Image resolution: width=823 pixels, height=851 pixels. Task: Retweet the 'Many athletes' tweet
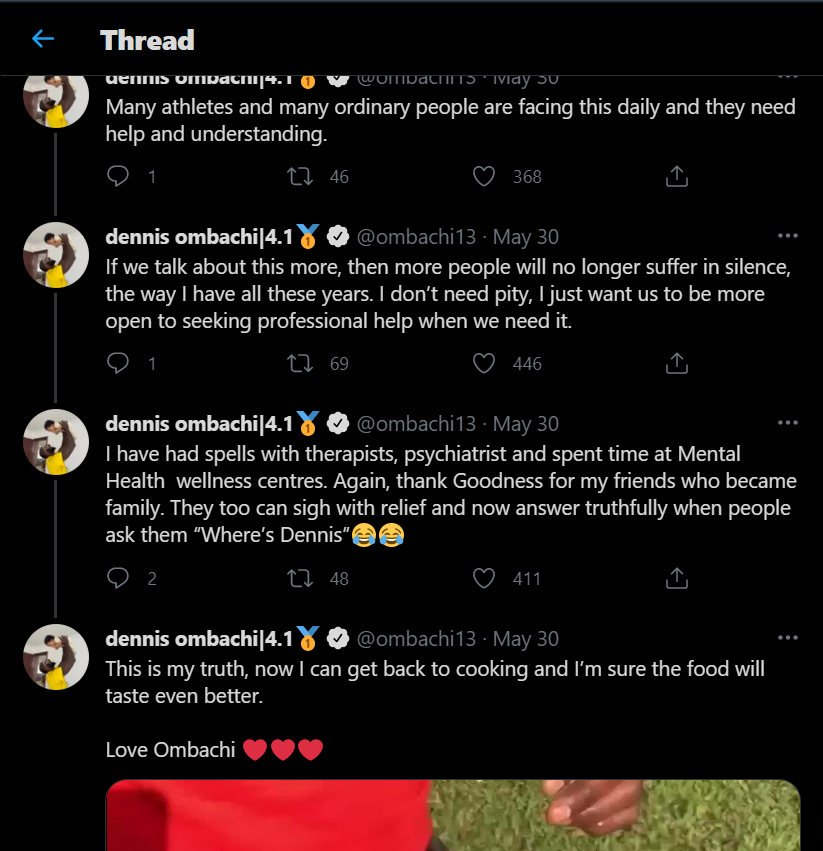(x=299, y=176)
